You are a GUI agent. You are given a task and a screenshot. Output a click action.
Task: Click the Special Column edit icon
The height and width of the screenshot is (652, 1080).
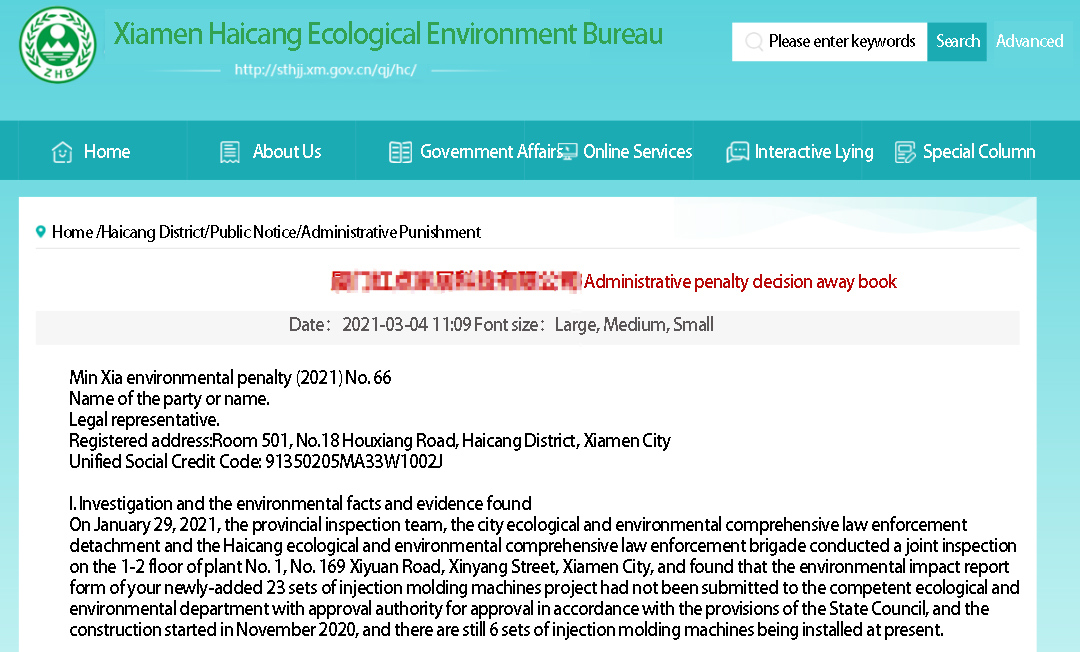click(x=905, y=151)
